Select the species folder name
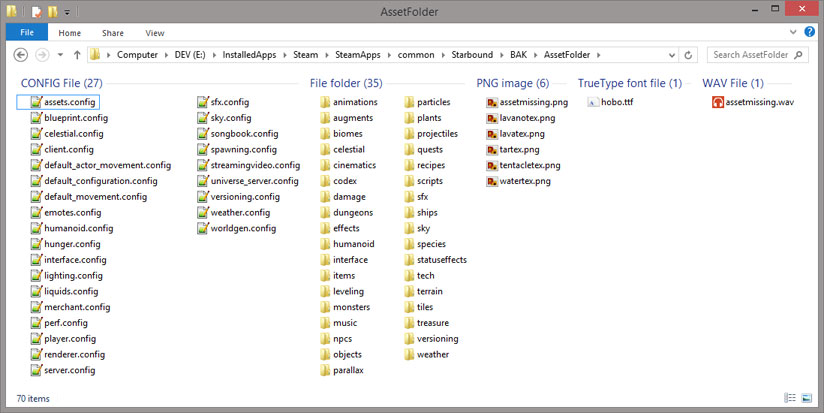 pos(431,244)
